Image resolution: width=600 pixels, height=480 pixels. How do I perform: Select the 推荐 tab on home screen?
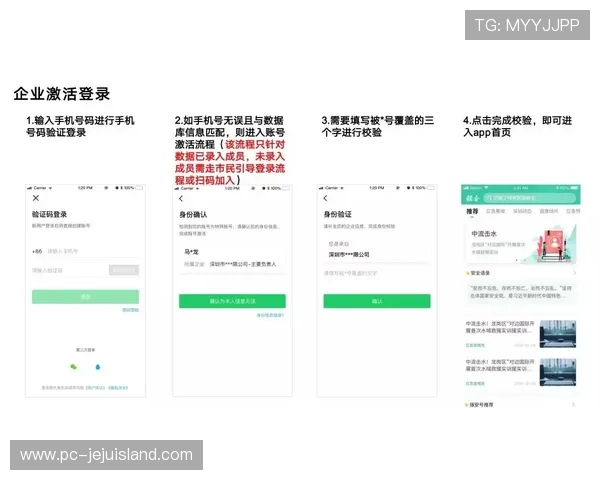pos(472,211)
